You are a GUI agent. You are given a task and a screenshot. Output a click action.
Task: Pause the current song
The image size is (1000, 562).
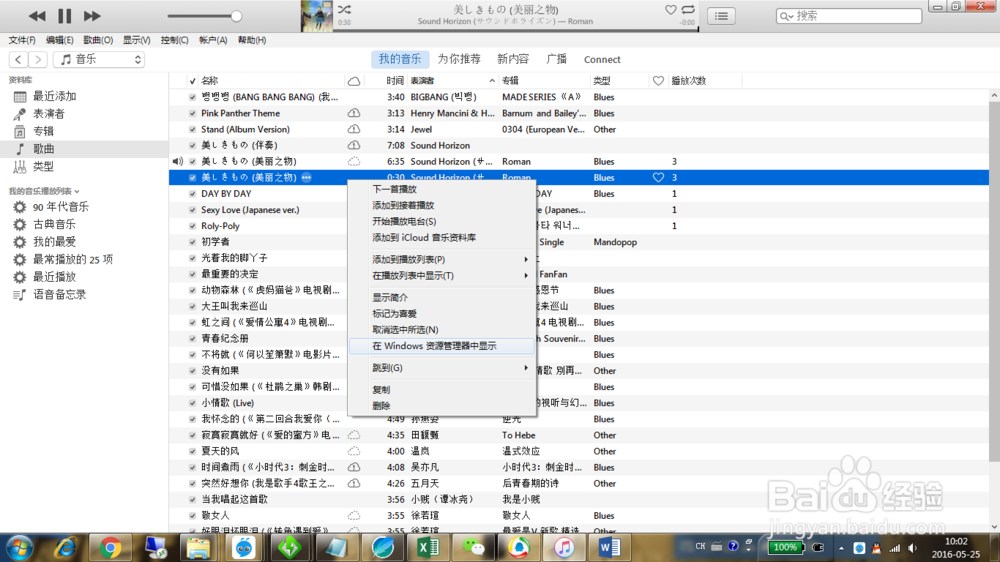tap(64, 16)
